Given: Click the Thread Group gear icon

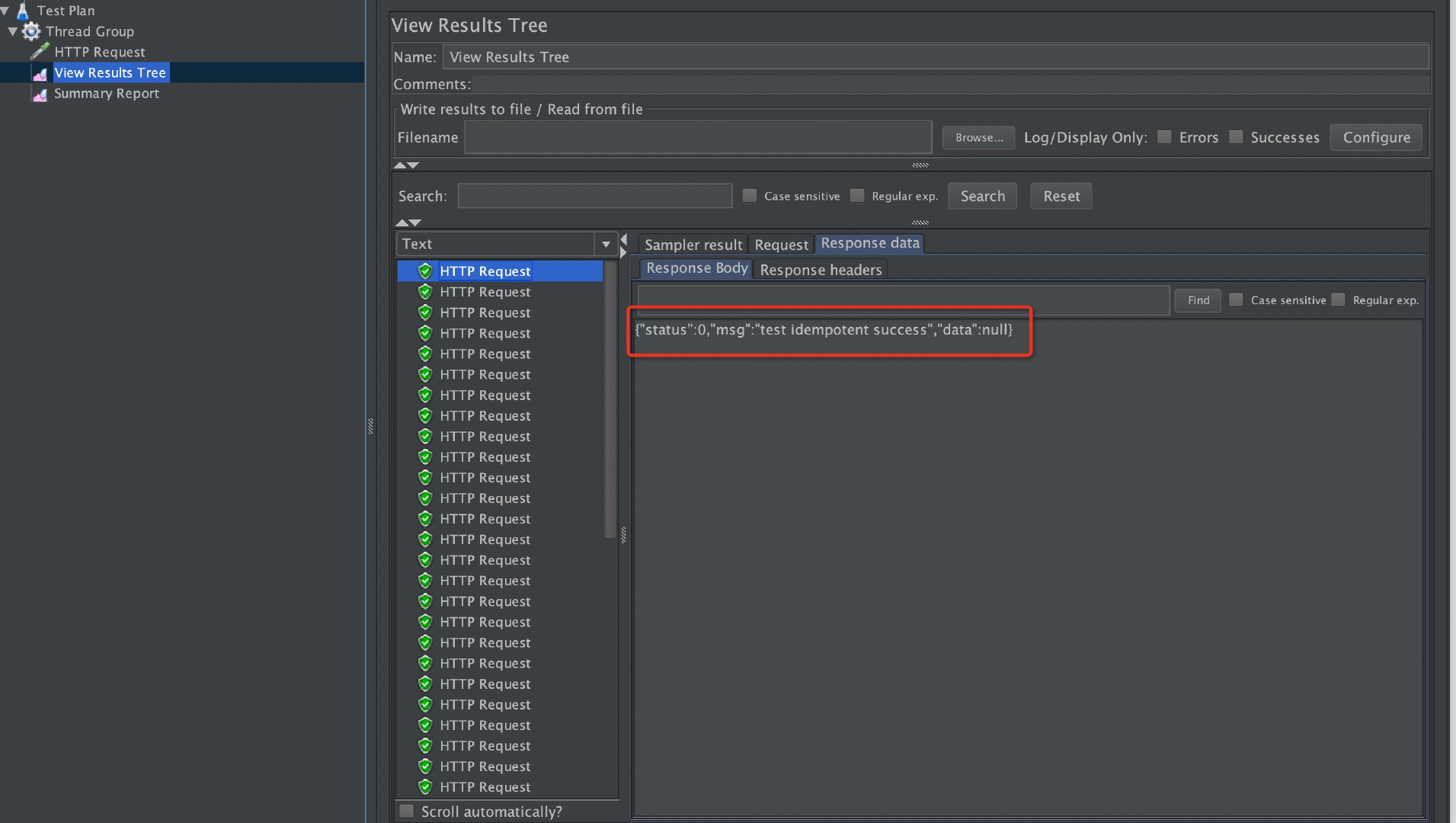Looking at the screenshot, I should pos(31,31).
